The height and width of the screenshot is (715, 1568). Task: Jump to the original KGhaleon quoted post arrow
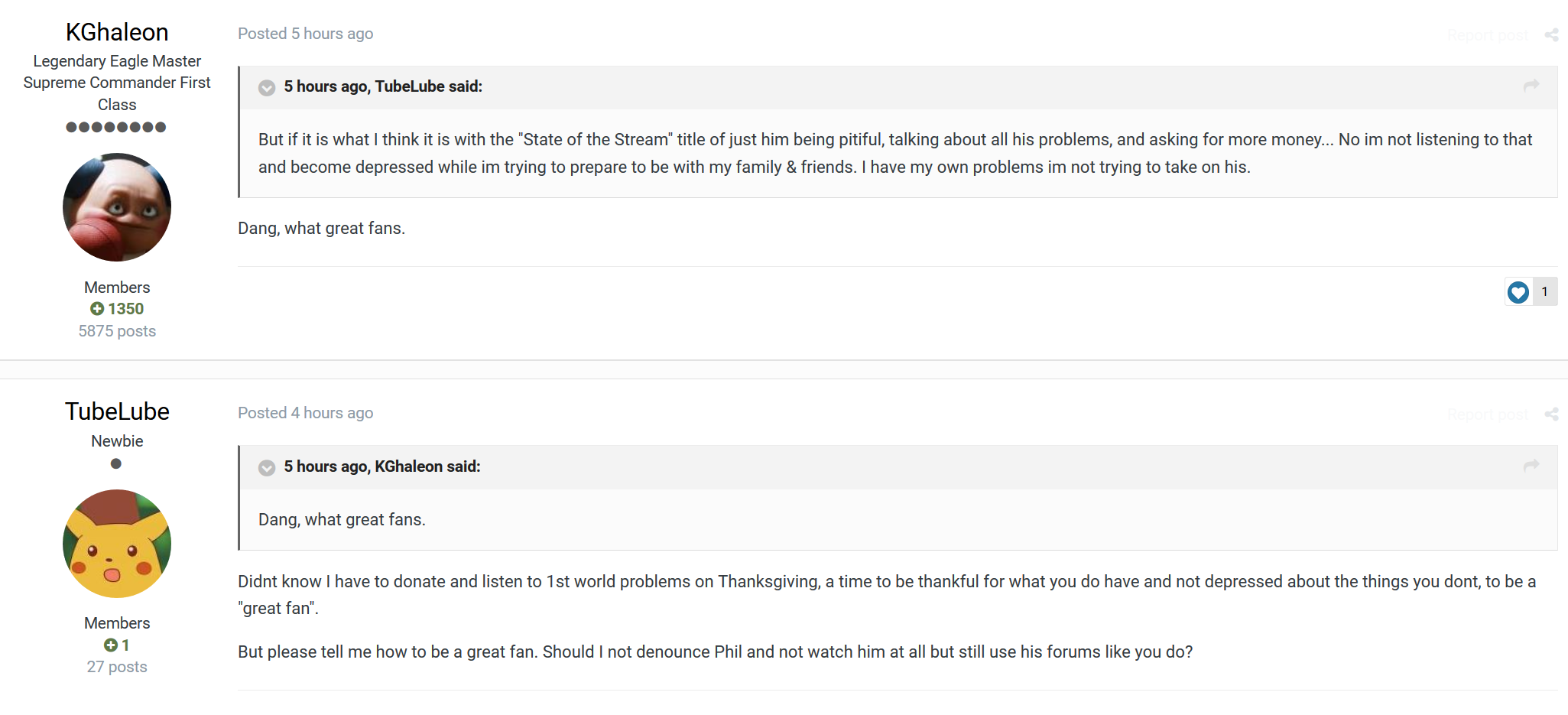coord(1531,465)
